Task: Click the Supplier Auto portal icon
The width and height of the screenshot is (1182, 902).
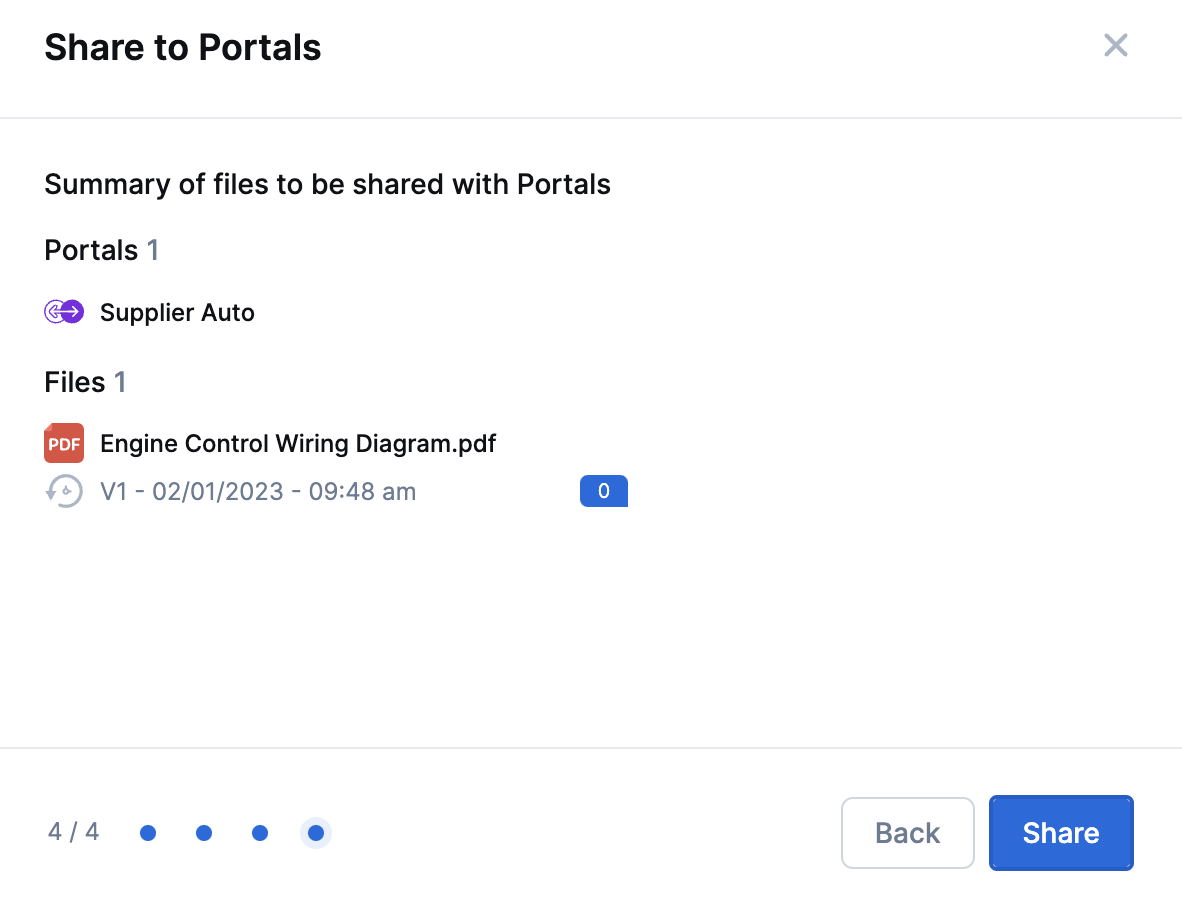Action: tap(64, 311)
